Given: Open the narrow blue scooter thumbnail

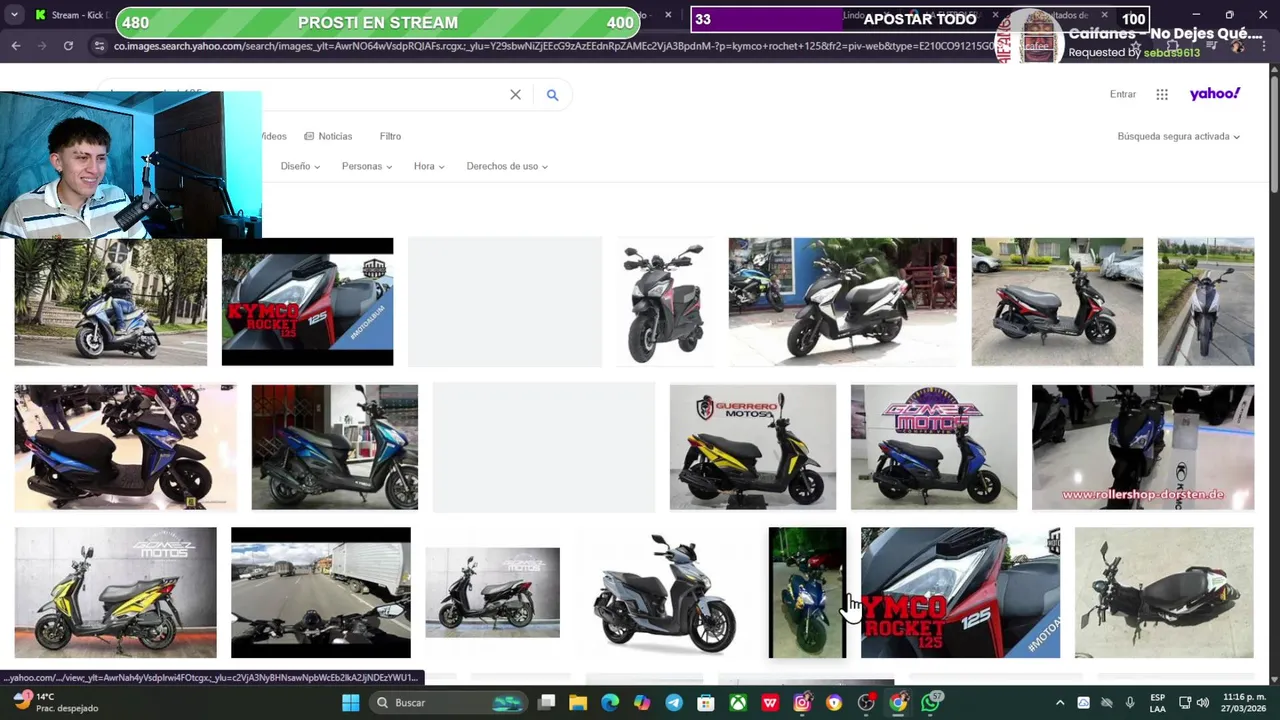Looking at the screenshot, I should 807,593.
